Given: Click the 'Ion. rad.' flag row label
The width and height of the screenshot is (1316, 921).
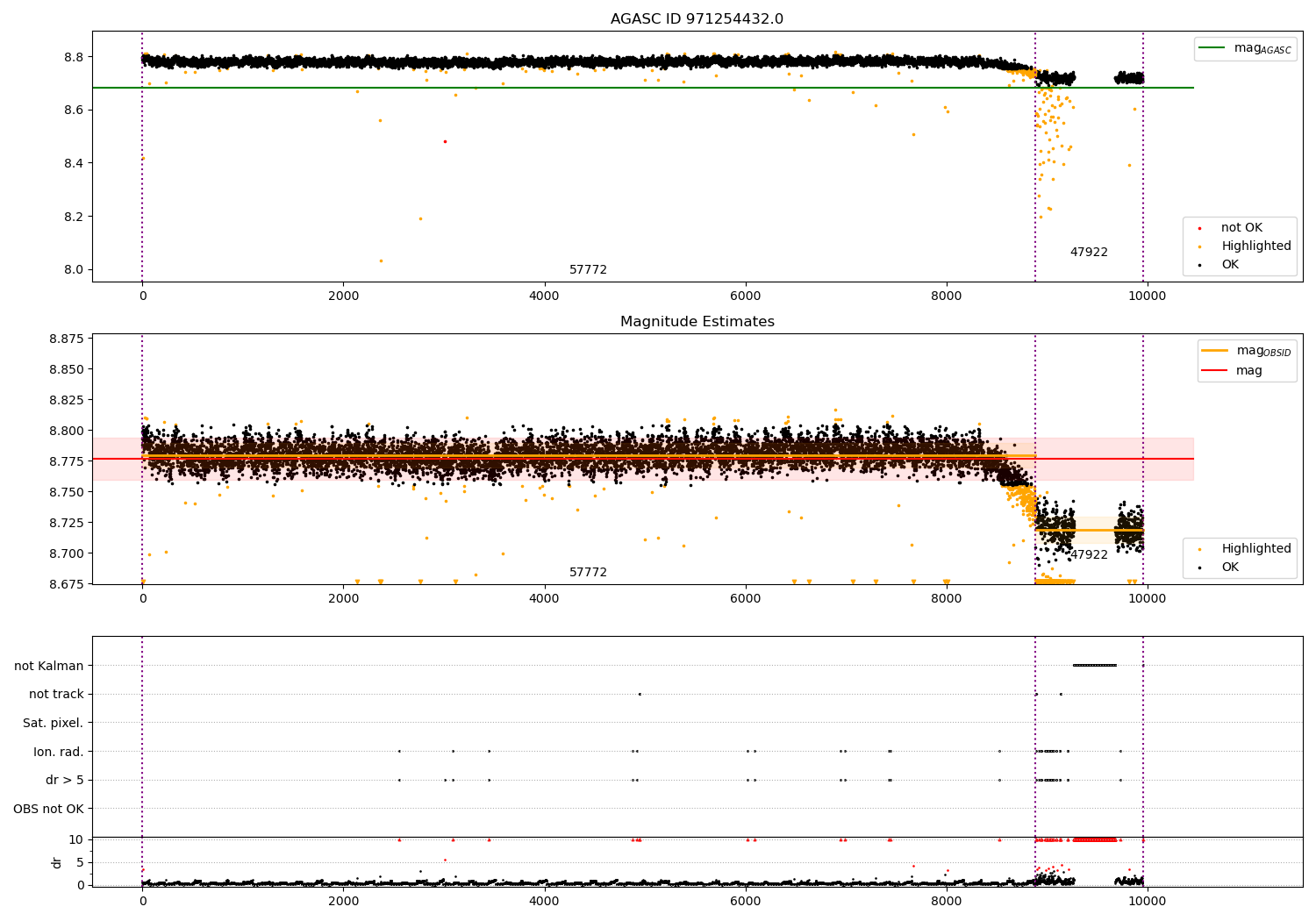Looking at the screenshot, I should (x=59, y=752).
